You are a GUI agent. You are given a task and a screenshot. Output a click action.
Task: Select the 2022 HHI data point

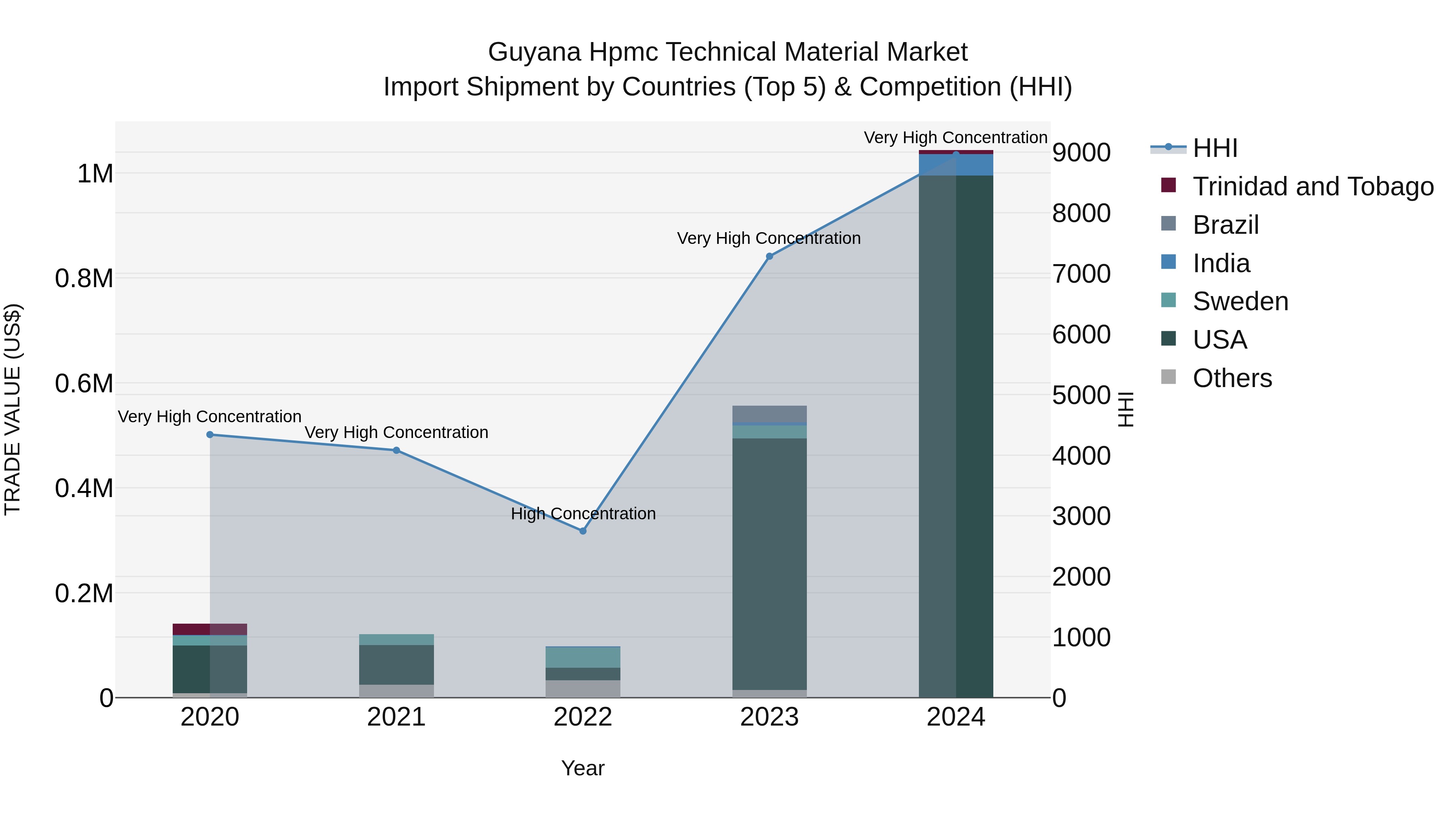(583, 531)
